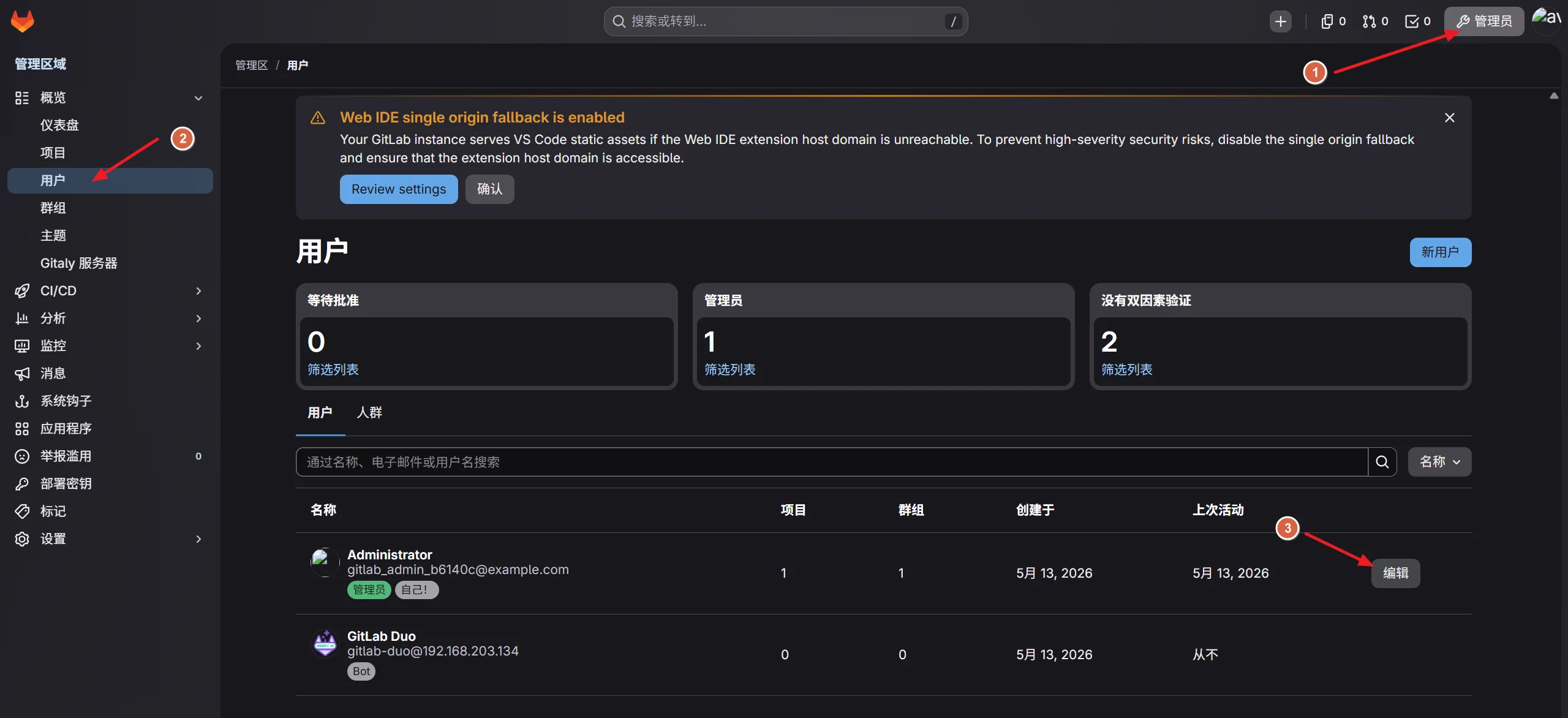Click the Monitoring (监控) monitor icon
The height and width of the screenshot is (718, 1568).
point(22,346)
